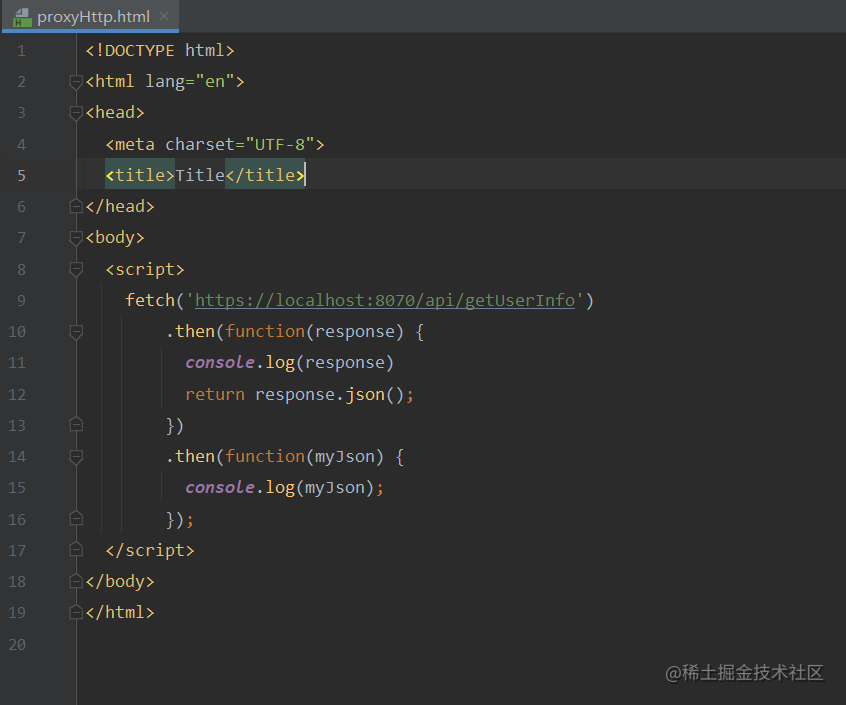Click the fetch function call on line 9
846x705 pixels.
150,300
